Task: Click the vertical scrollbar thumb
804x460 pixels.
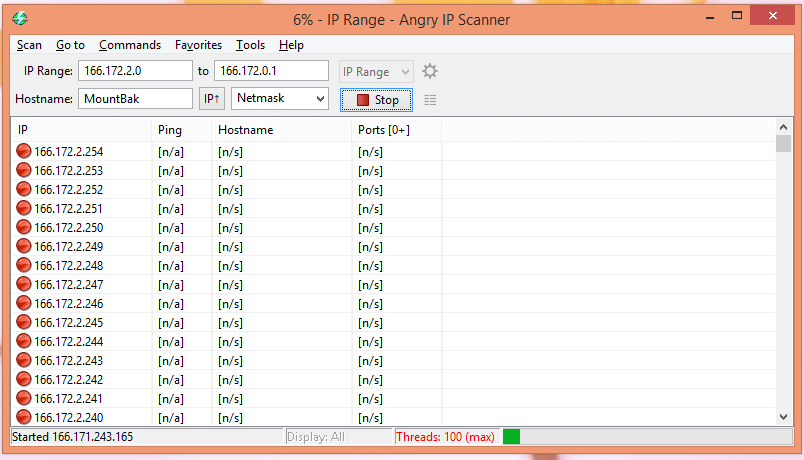Action: (783, 144)
